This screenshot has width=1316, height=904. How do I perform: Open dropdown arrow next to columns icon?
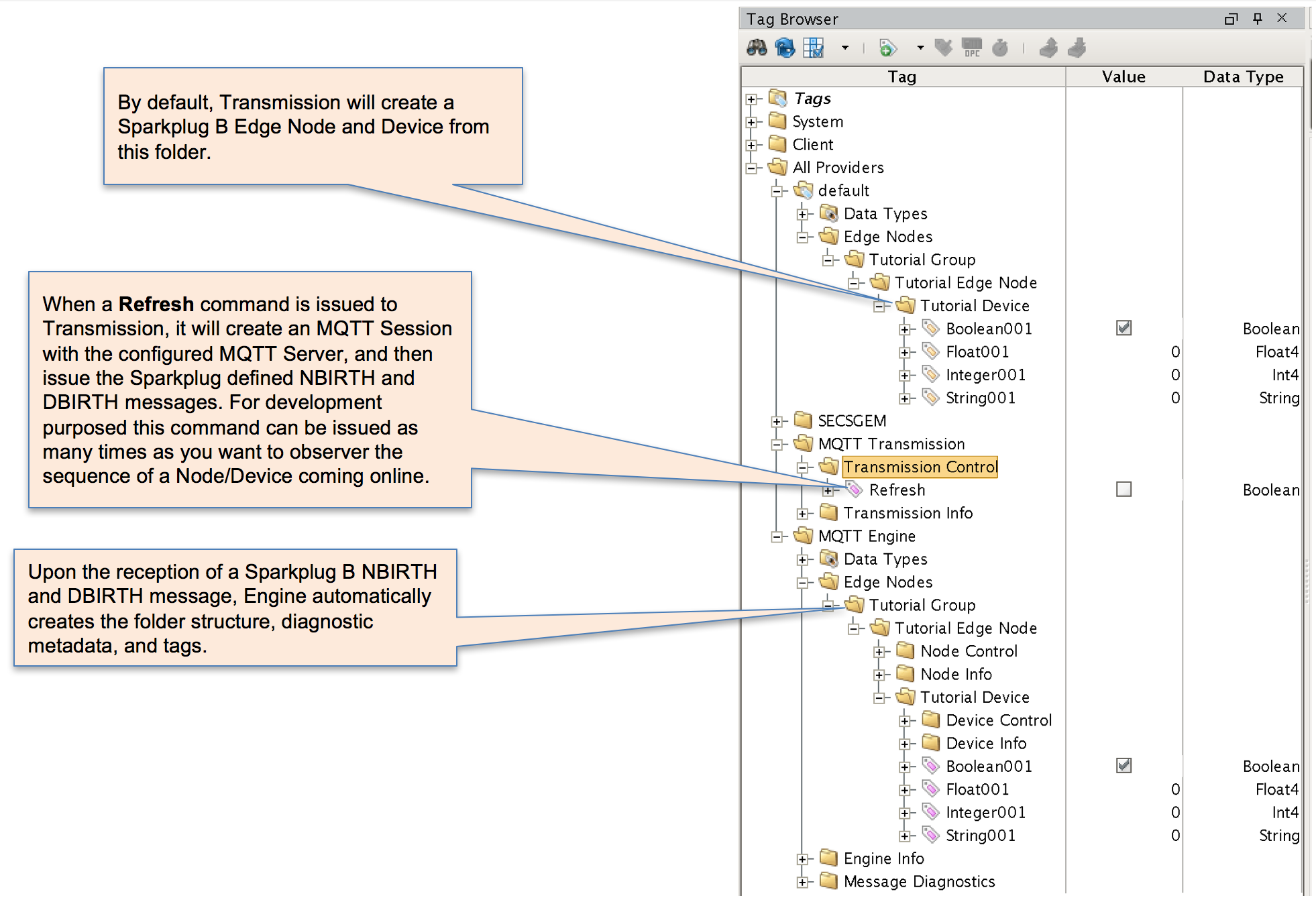(845, 48)
